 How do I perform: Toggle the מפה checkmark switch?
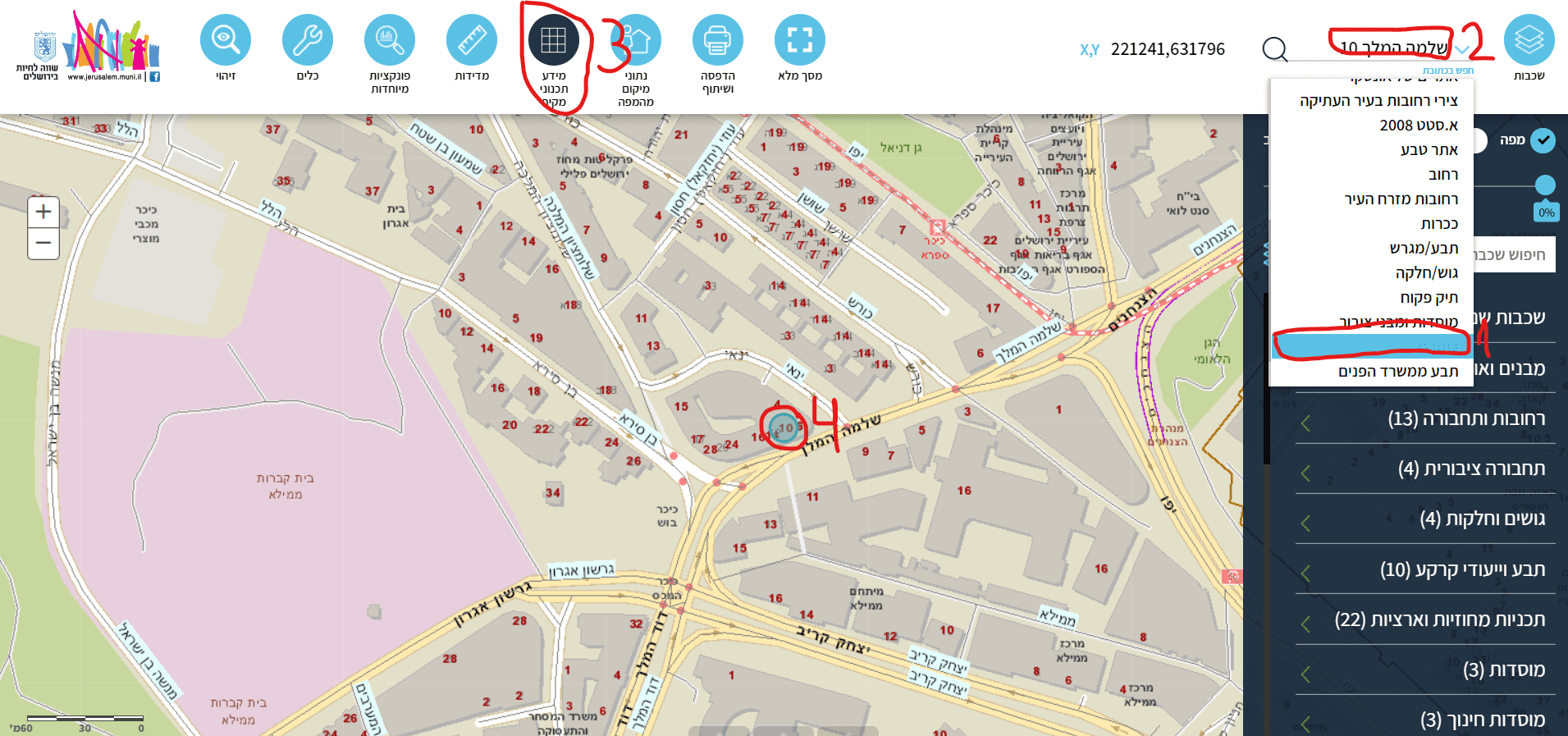pyautogui.click(x=1543, y=140)
